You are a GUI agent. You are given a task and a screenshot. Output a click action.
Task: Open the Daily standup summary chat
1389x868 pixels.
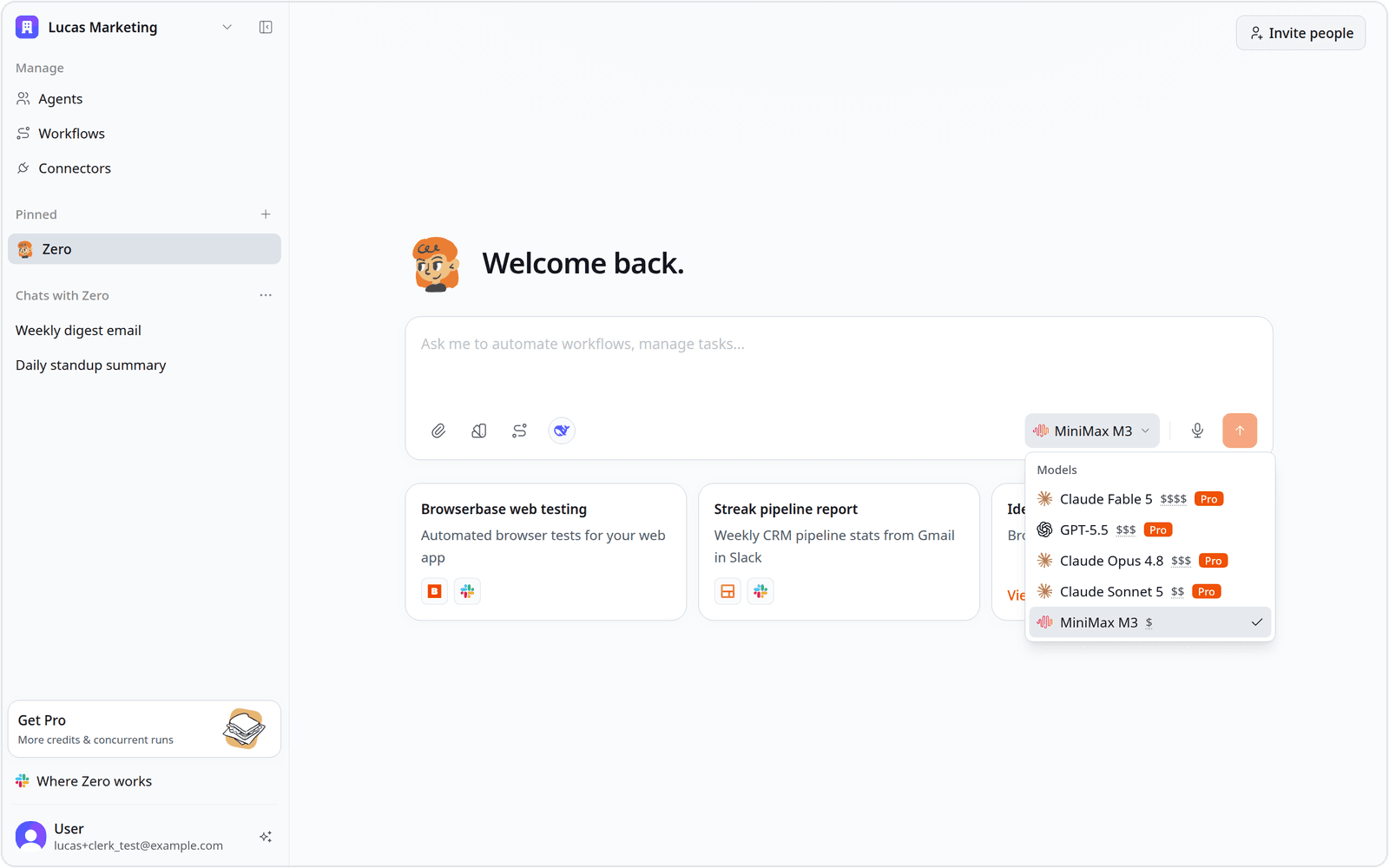point(144,365)
